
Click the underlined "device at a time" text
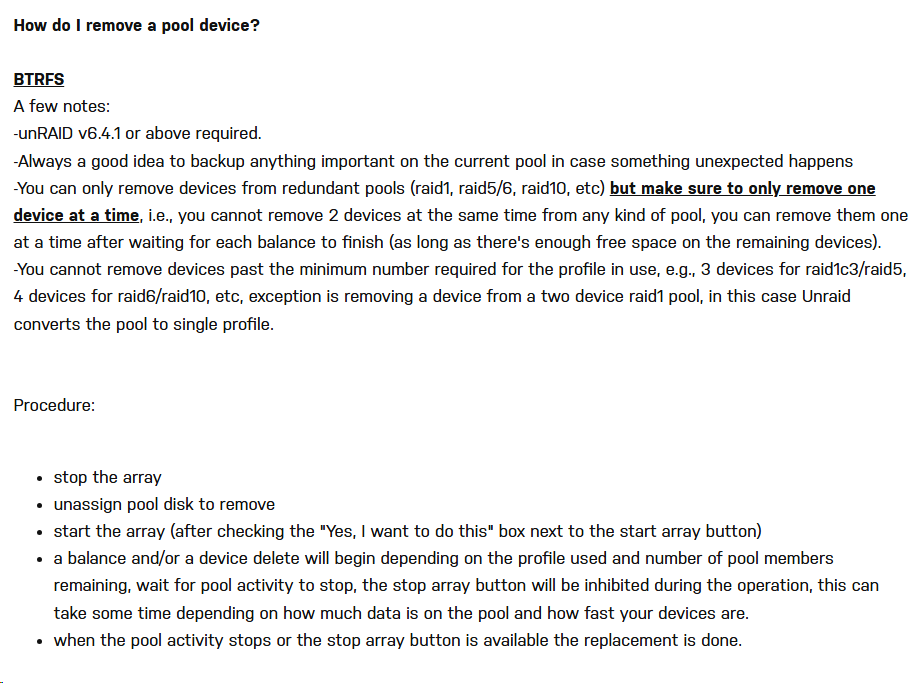pyautogui.click(x=76, y=215)
